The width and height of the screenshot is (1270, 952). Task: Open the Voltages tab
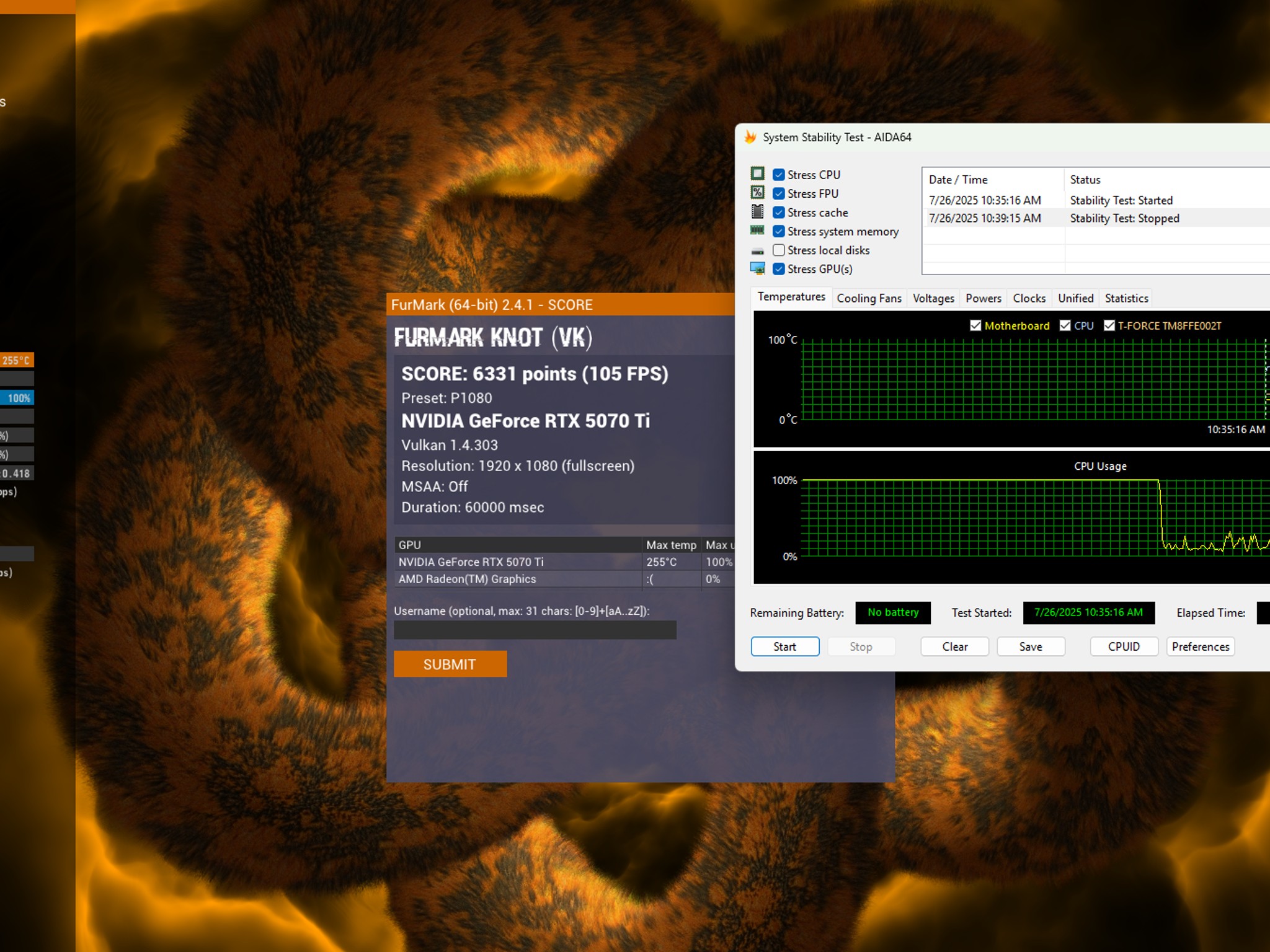point(933,298)
